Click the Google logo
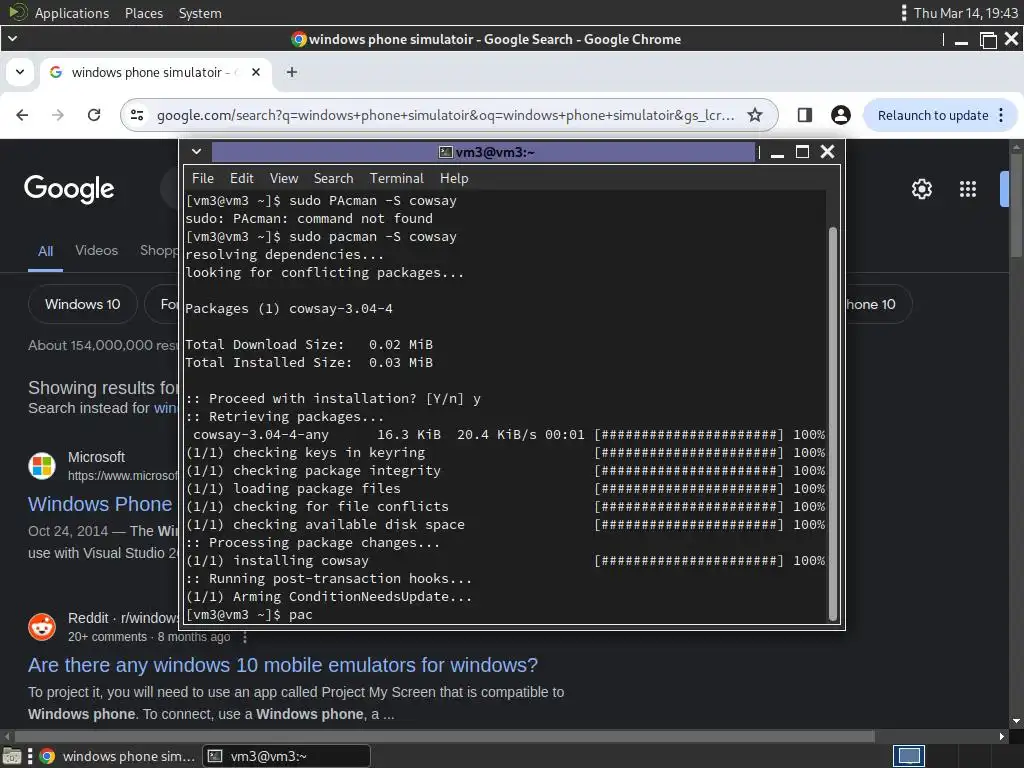 (69, 189)
